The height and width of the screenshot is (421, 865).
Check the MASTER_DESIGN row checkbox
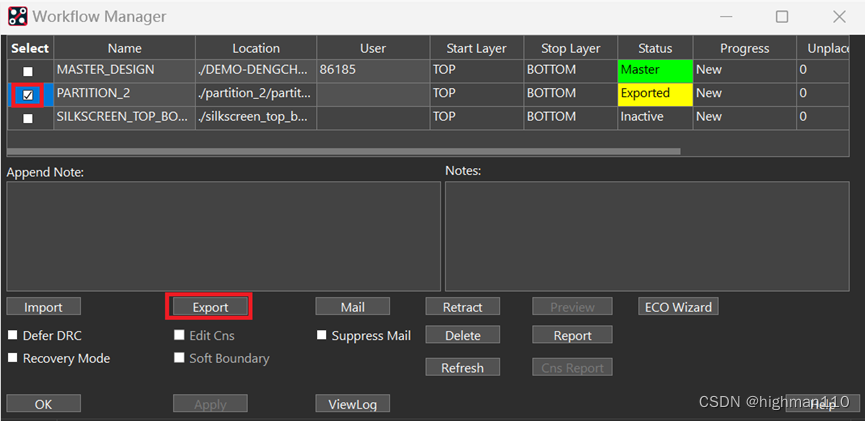click(28, 71)
